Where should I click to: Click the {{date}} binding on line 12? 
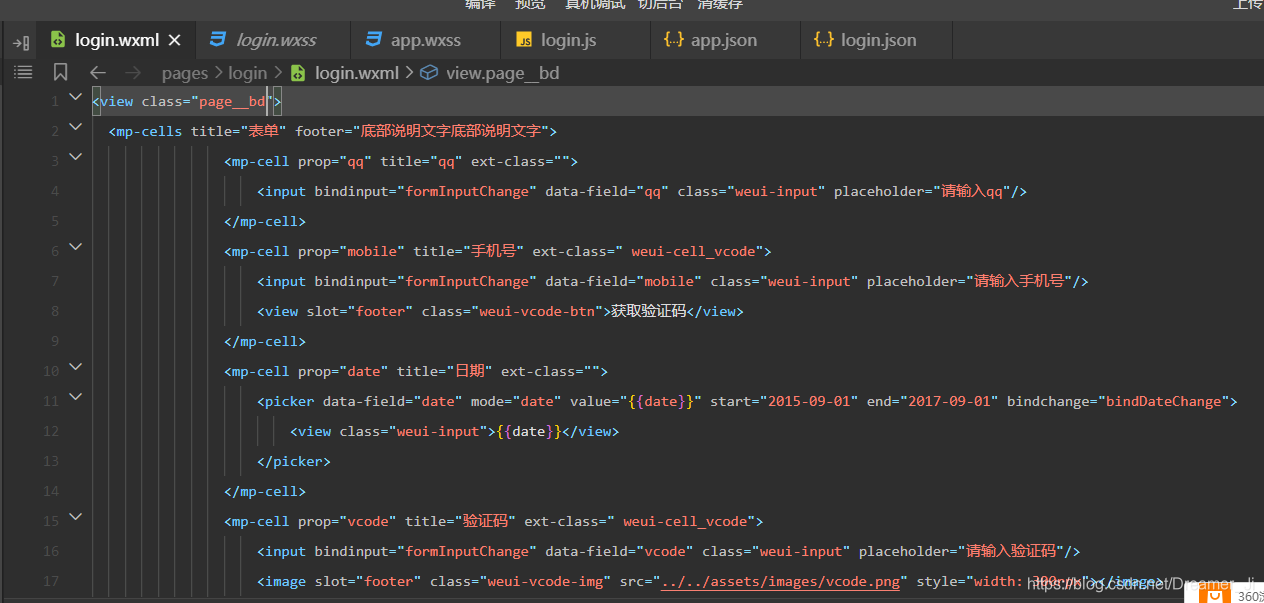[529, 431]
